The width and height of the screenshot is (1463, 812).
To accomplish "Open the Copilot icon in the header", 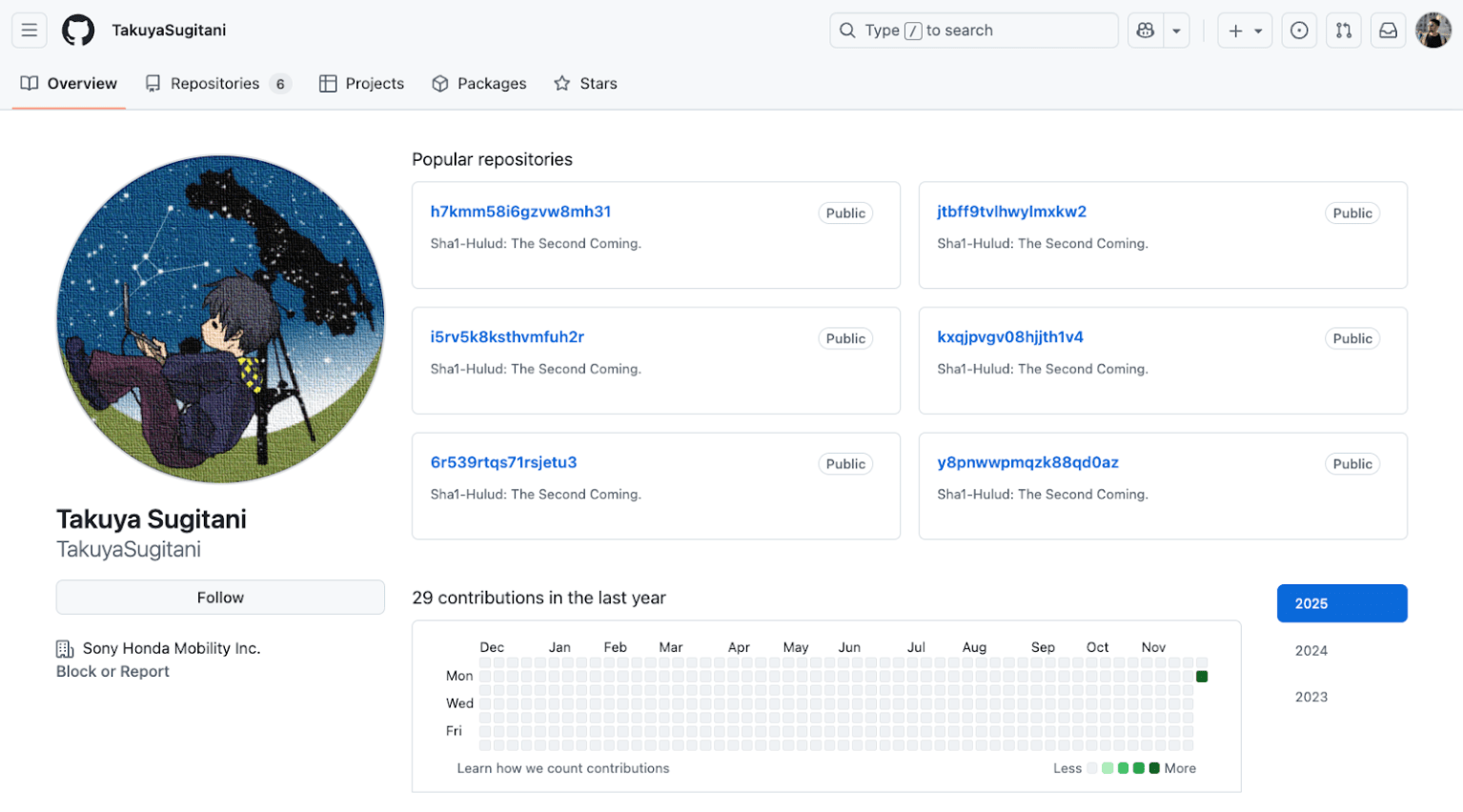I will [x=1145, y=30].
